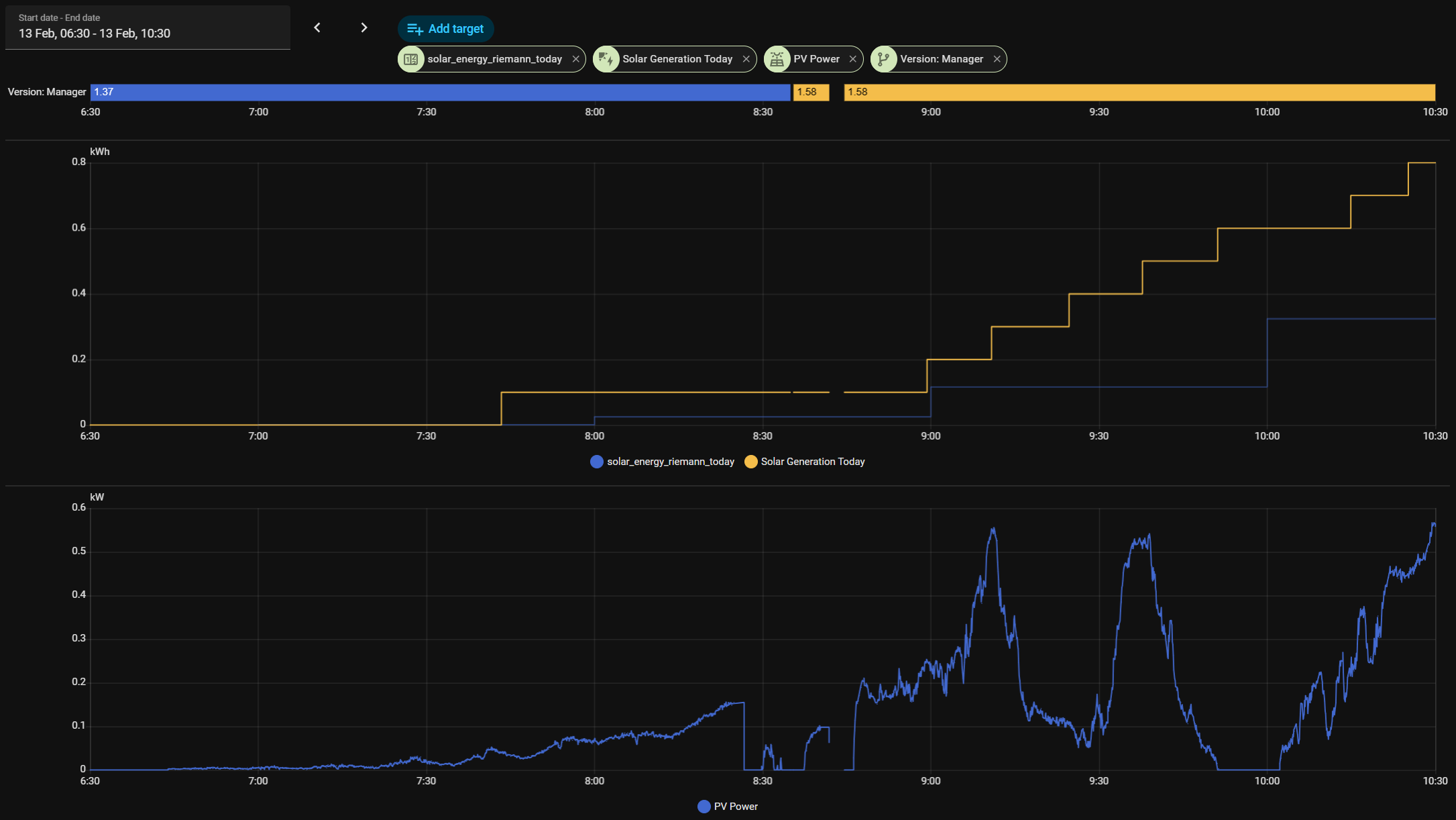Go to next date range

pos(364,28)
